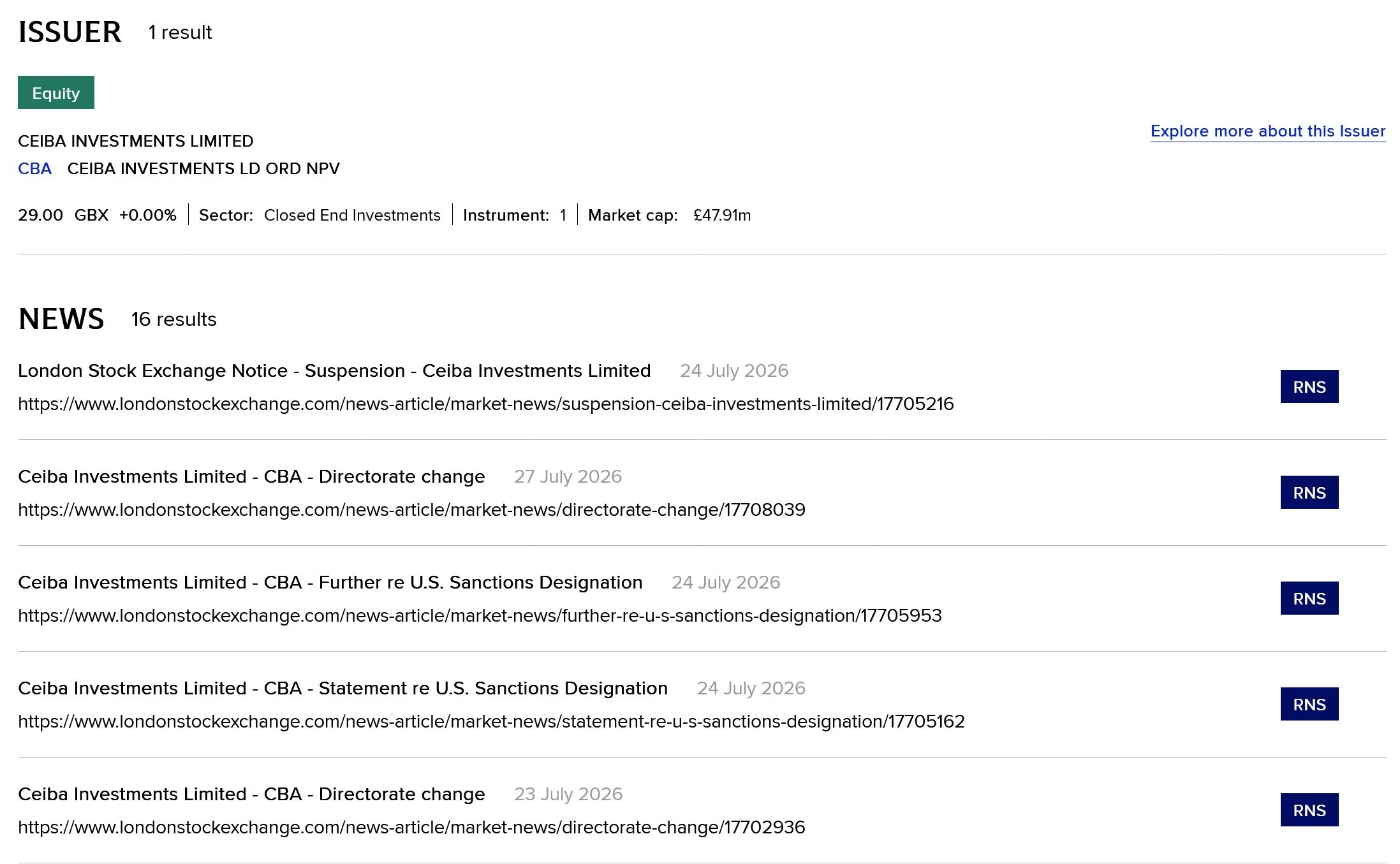Click the 23 July 2026 date
The image size is (1400, 864).
568,794
